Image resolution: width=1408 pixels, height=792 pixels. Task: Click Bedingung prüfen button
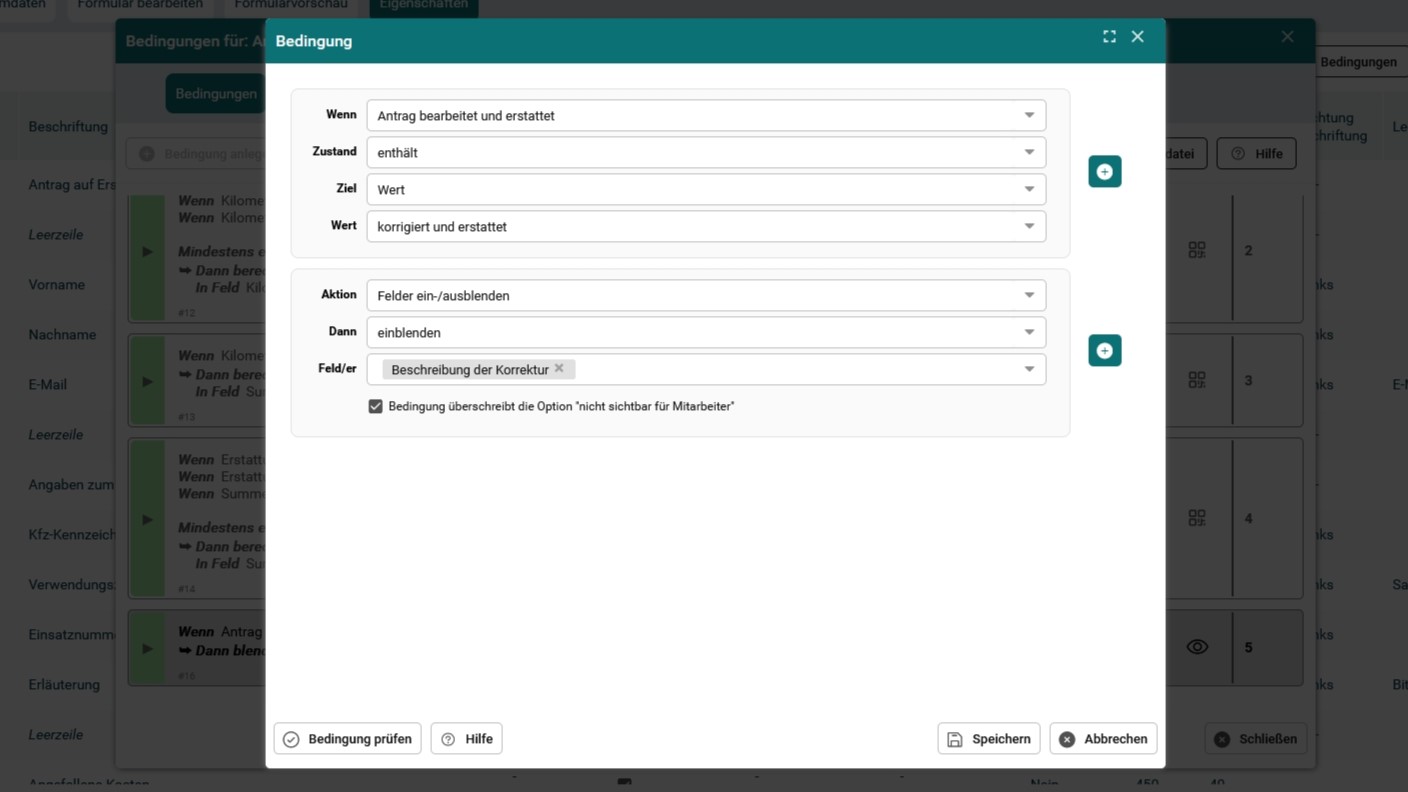click(348, 739)
